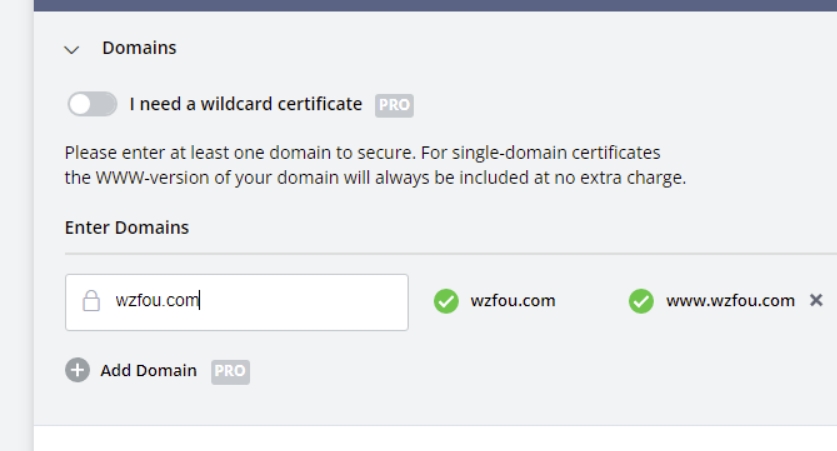837x451 pixels.
Task: Click the green checkmark left of the www.wzfou.com label
Action: [641, 301]
